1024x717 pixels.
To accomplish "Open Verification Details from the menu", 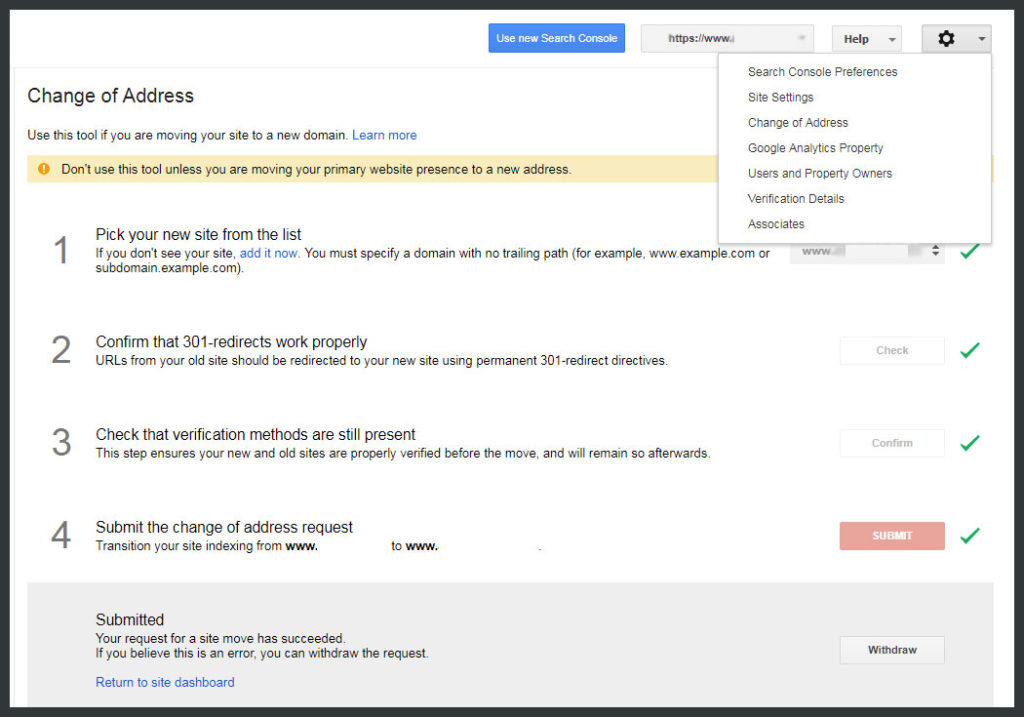I will 796,198.
